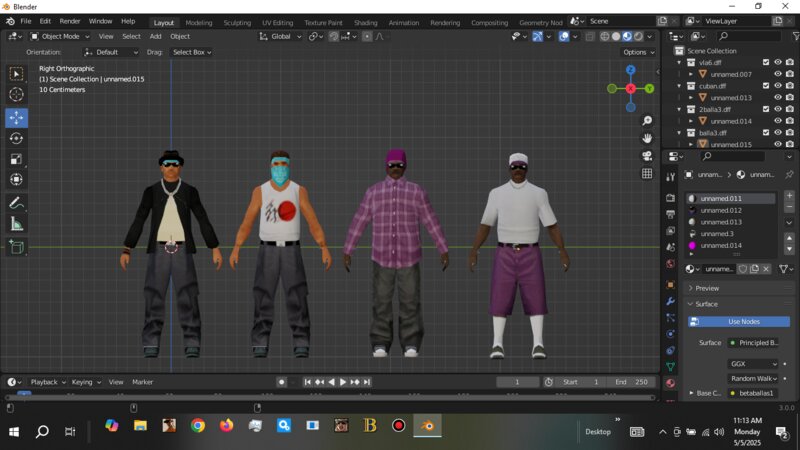The image size is (800, 450).
Task: Switch to wireframe viewport shading
Action: tap(605, 36)
